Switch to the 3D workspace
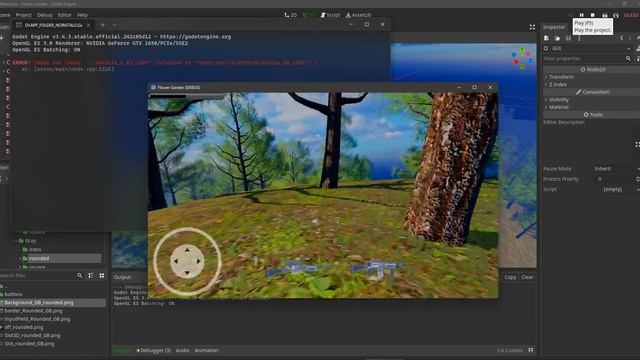The width and height of the screenshot is (640, 360). point(309,15)
